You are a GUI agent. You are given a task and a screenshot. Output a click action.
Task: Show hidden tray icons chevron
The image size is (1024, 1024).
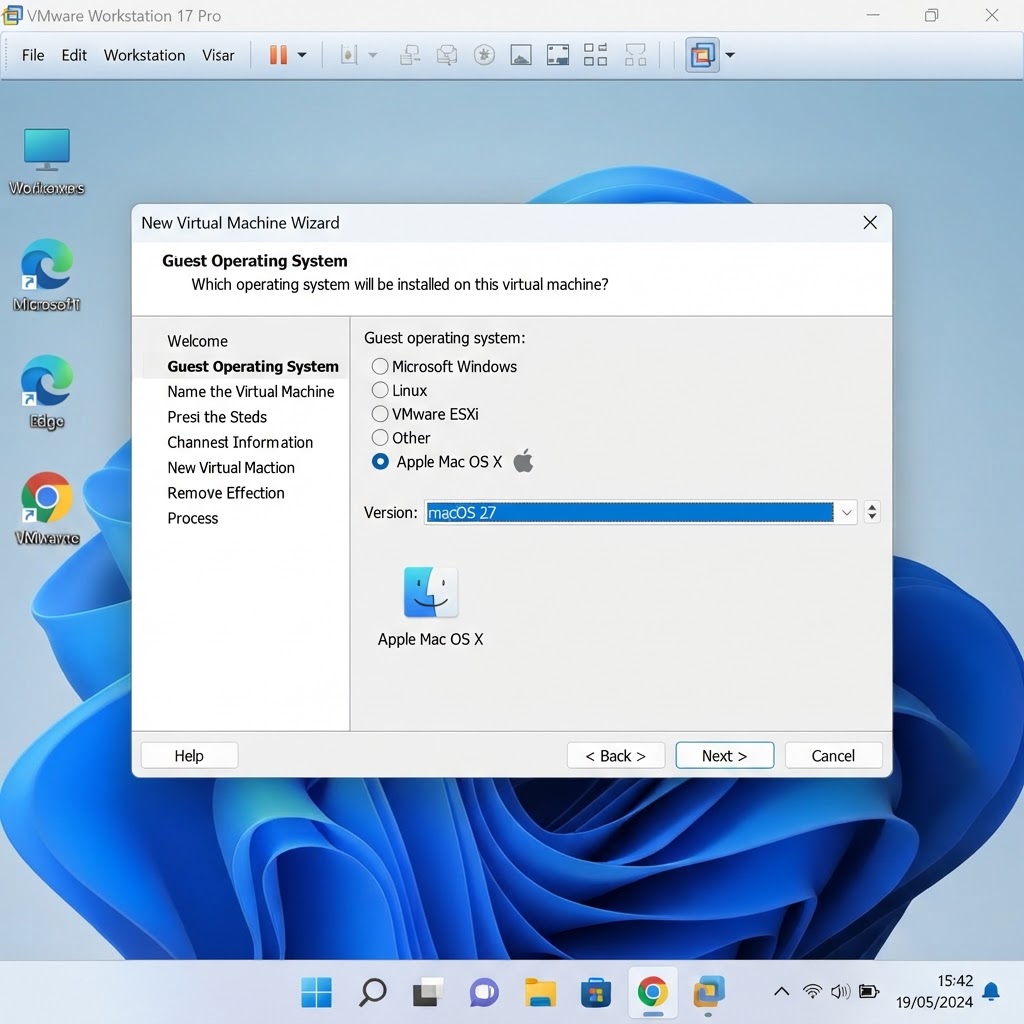pyautogui.click(x=782, y=992)
